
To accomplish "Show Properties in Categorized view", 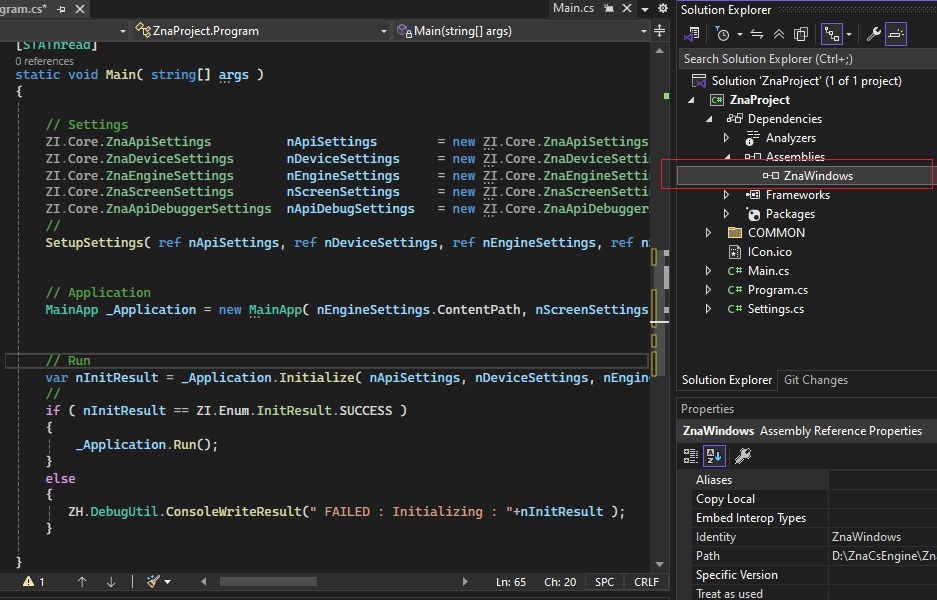I will pos(691,456).
